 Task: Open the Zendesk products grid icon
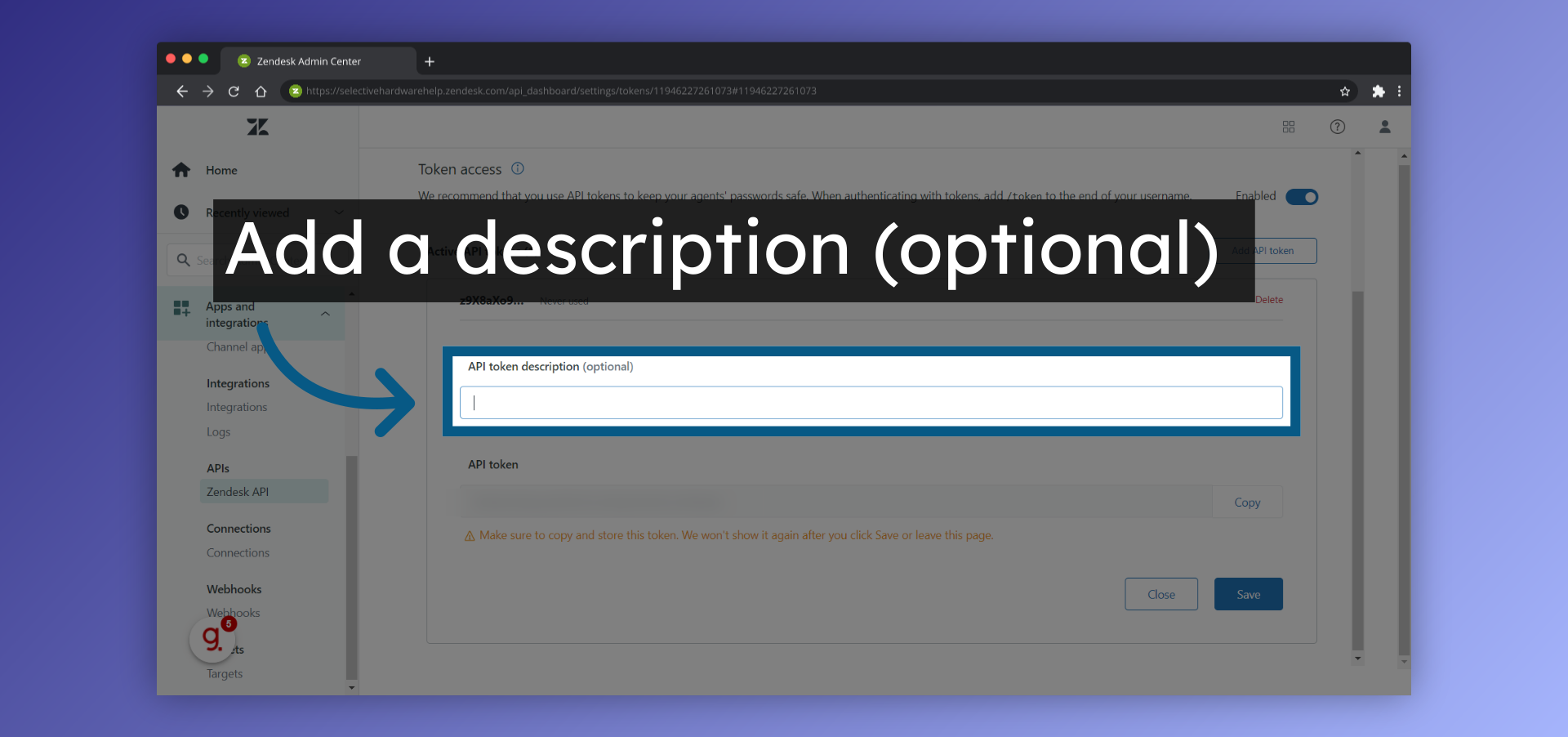pos(1289,127)
